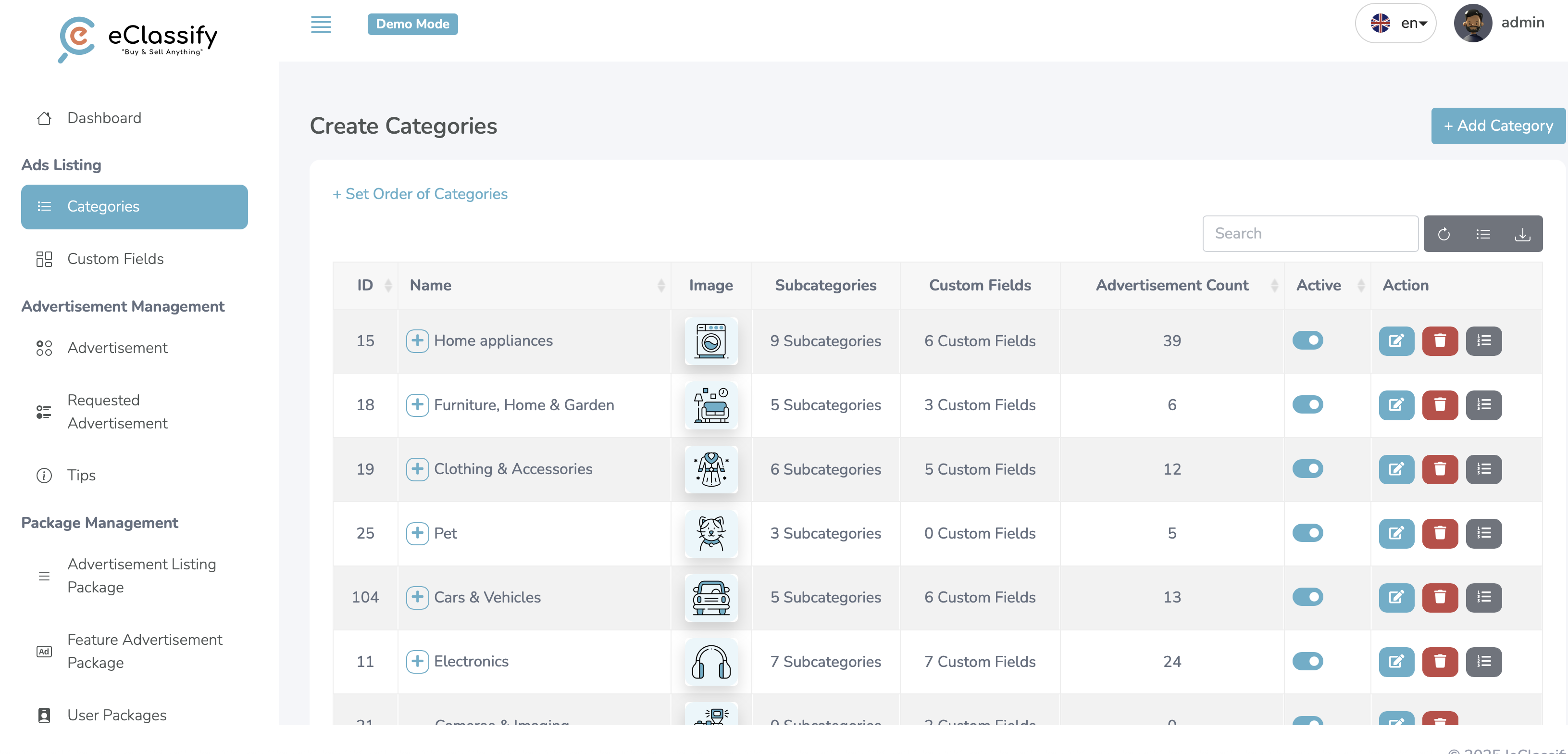
Task: Expand the Pet subcategories
Action: (x=417, y=533)
